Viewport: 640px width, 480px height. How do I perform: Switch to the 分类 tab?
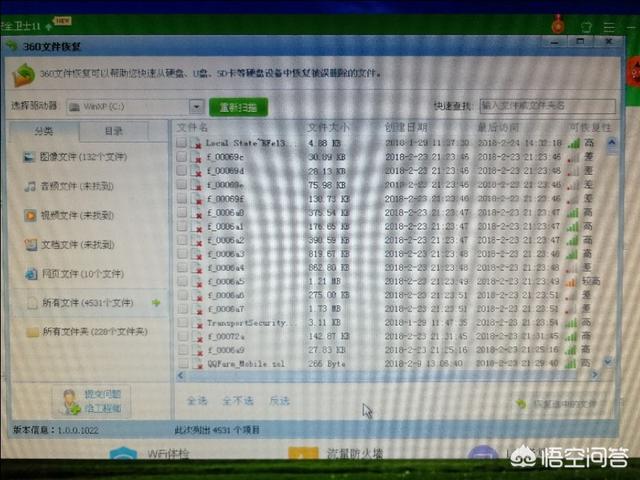coord(43,131)
